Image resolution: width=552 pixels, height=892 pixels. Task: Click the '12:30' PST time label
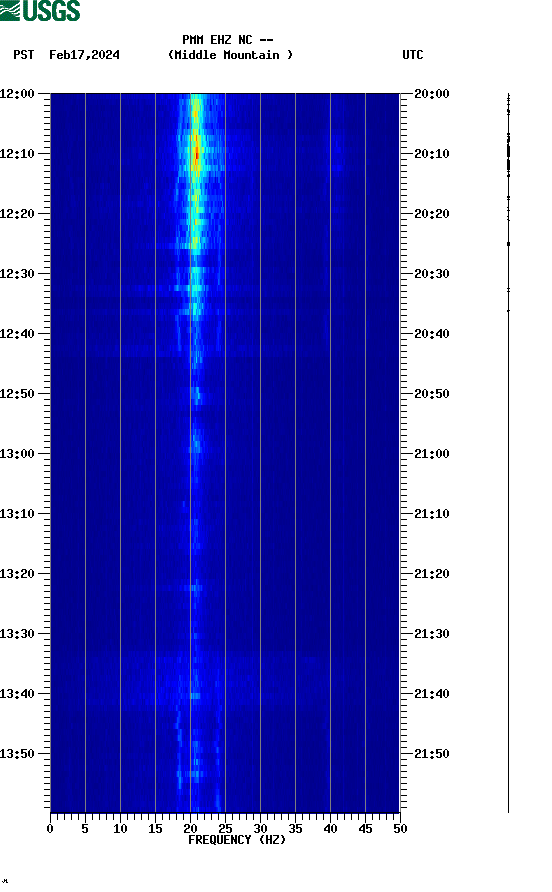coord(17,274)
